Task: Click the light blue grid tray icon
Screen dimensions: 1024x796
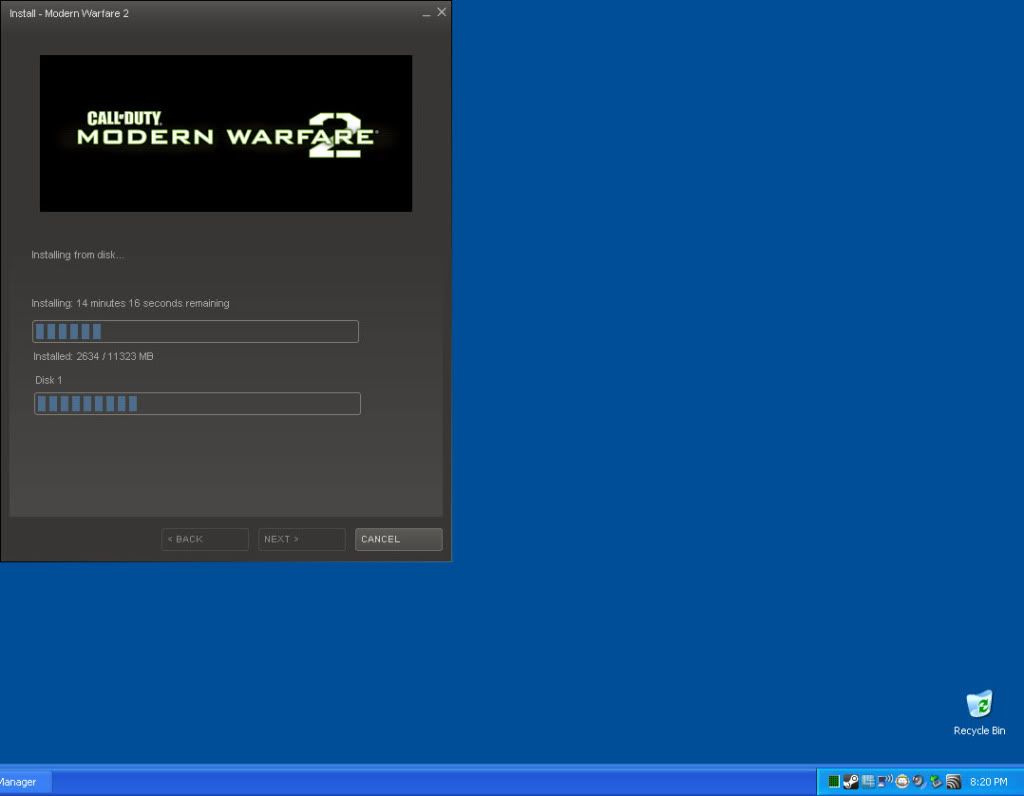Action: [x=868, y=782]
